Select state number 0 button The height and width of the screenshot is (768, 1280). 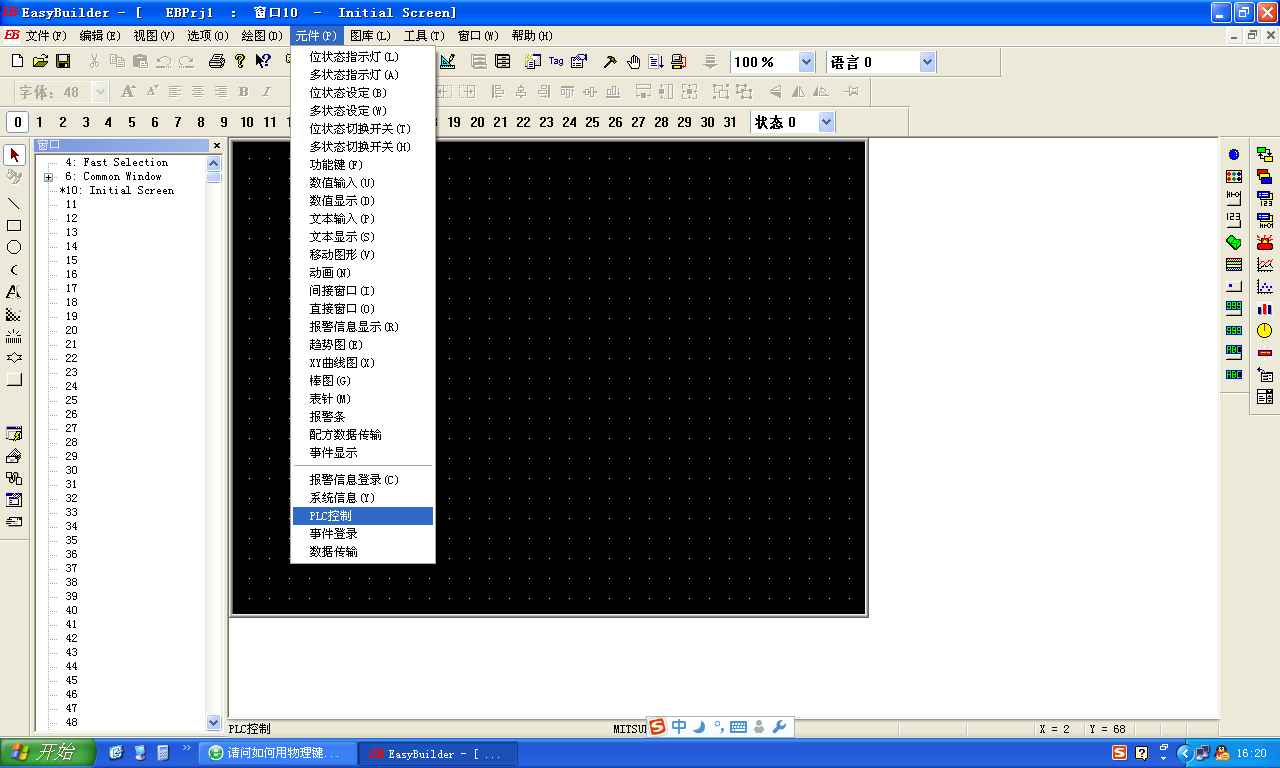pos(17,122)
